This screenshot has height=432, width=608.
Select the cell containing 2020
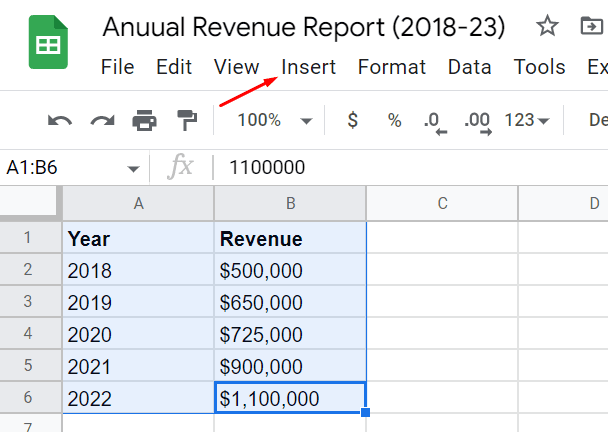point(138,334)
